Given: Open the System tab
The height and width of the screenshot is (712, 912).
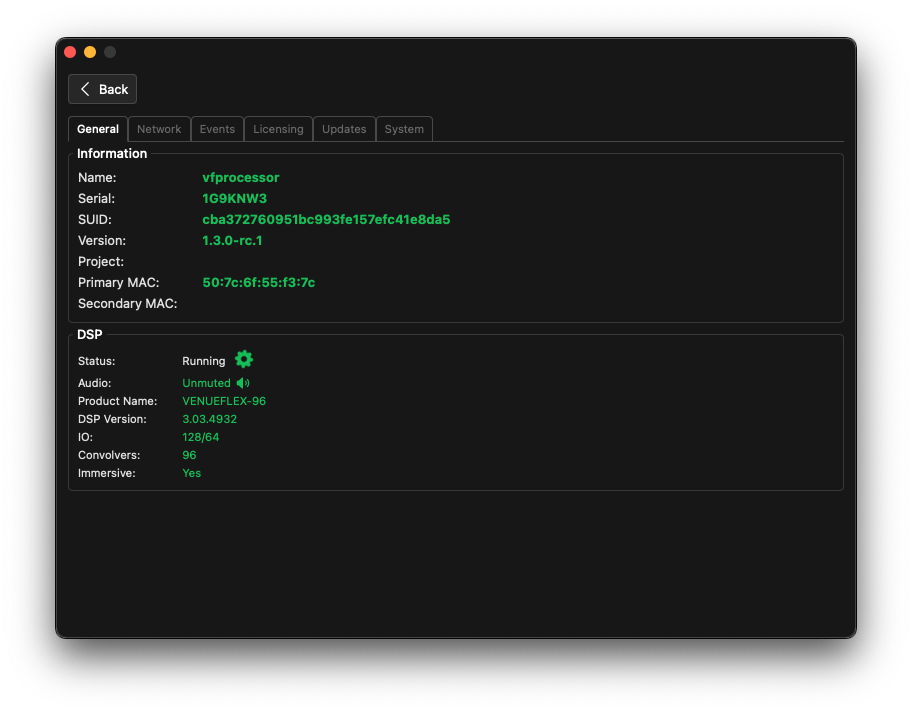Looking at the screenshot, I should pos(404,129).
